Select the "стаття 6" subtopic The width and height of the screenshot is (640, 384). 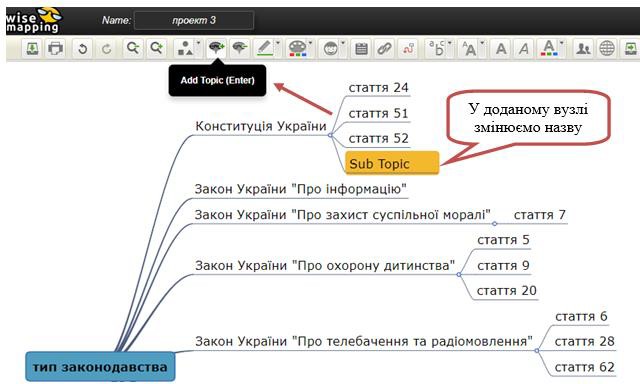581,317
